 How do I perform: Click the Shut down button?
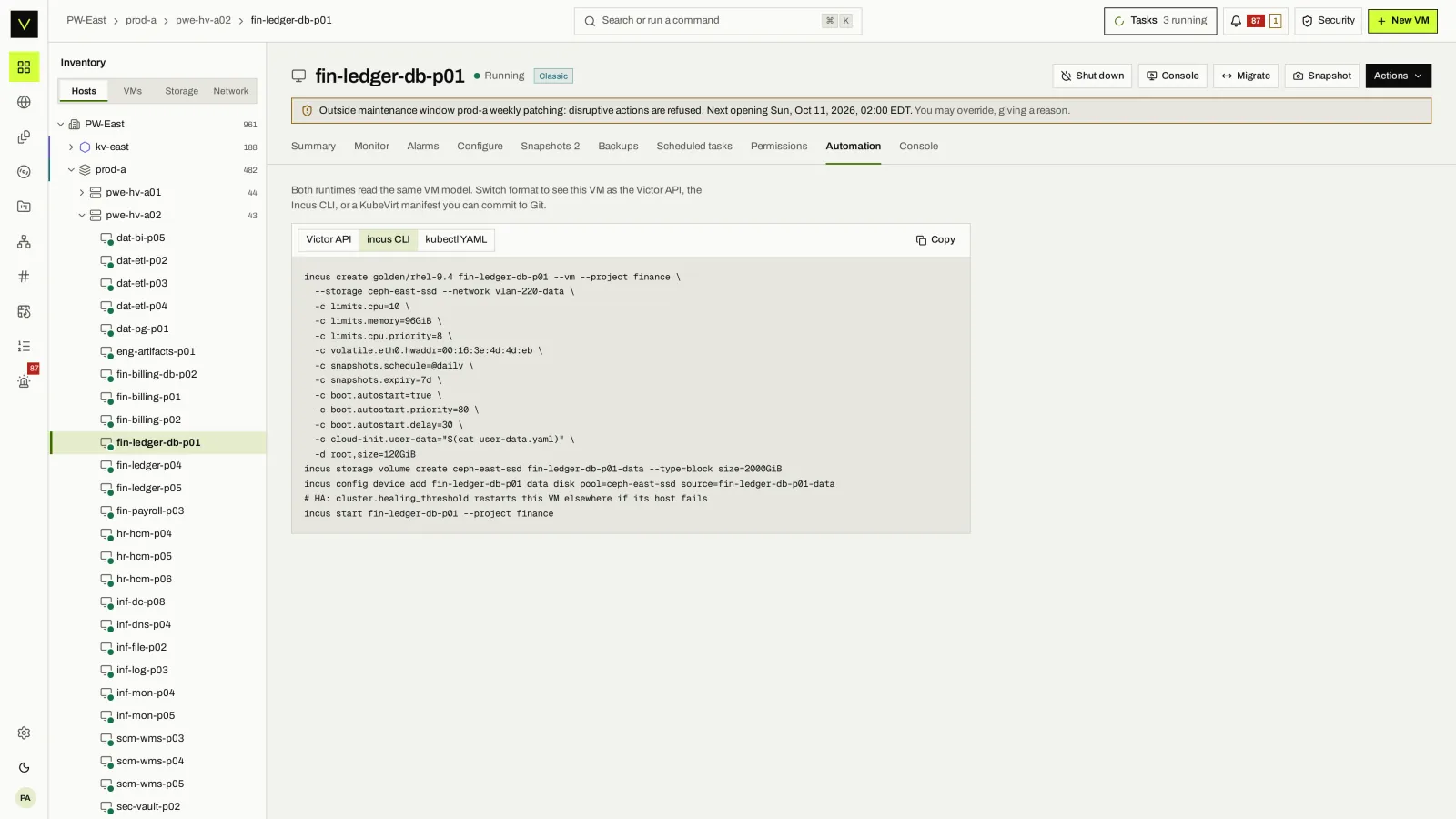[x=1092, y=76]
